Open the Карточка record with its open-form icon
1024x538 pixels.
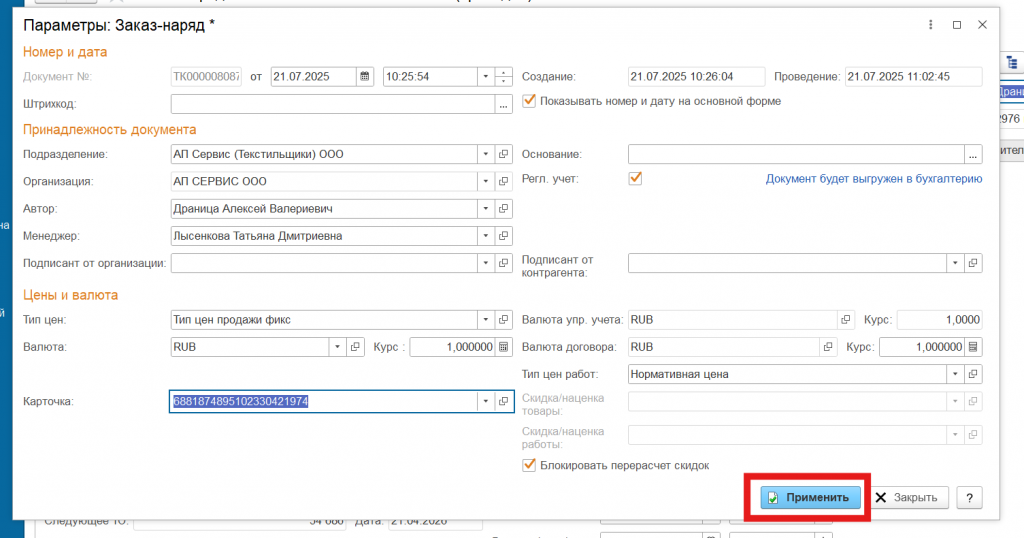point(504,401)
